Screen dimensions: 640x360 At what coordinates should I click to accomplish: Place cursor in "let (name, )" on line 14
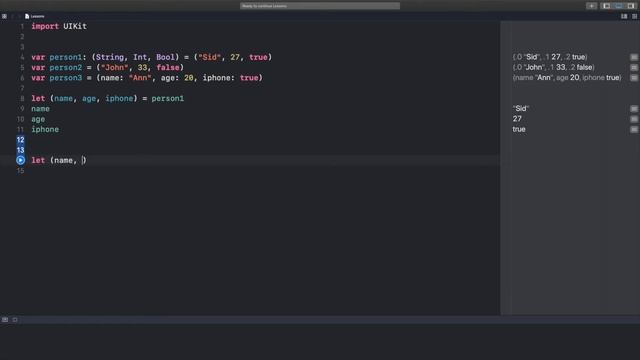click(59, 160)
